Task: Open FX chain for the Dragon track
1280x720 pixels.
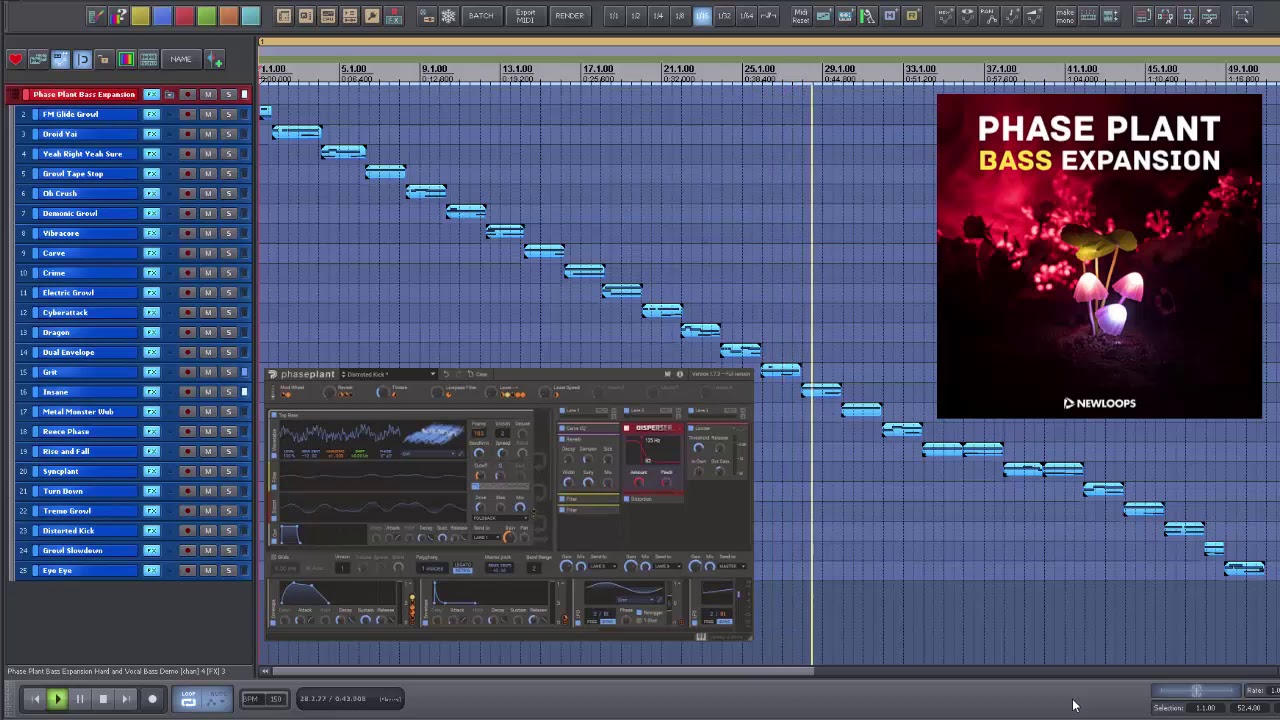Action: [x=152, y=332]
